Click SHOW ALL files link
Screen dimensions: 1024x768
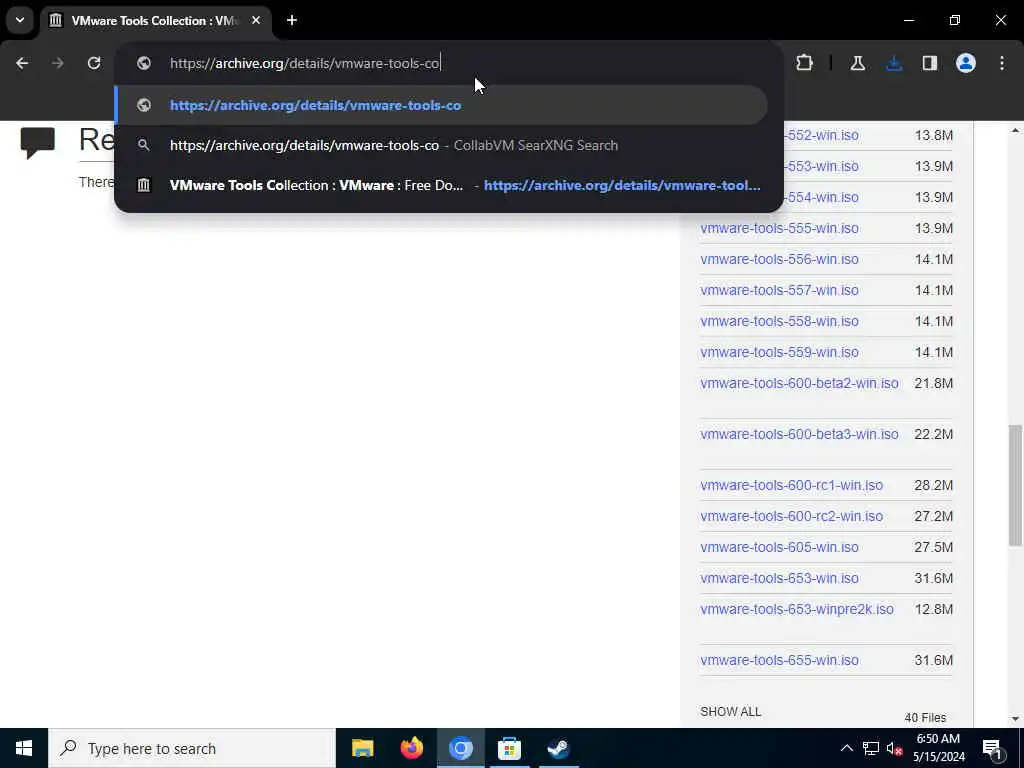pyautogui.click(x=731, y=712)
